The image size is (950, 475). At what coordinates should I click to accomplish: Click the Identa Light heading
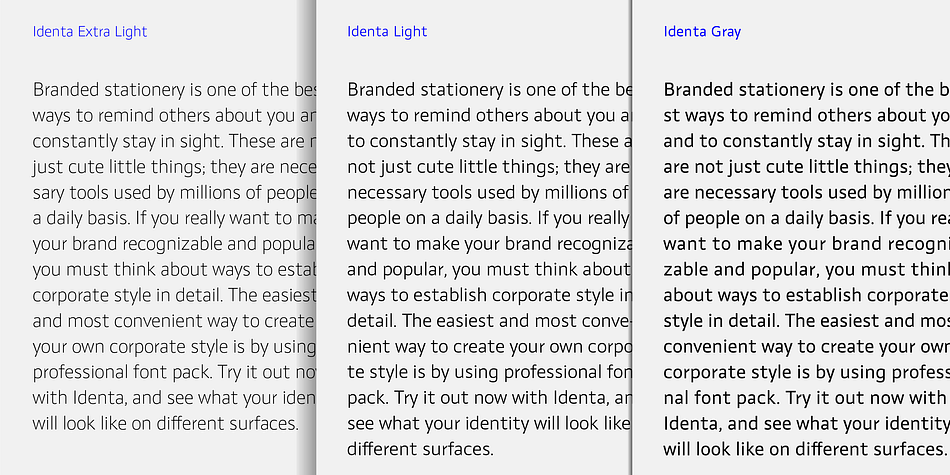pos(387,32)
